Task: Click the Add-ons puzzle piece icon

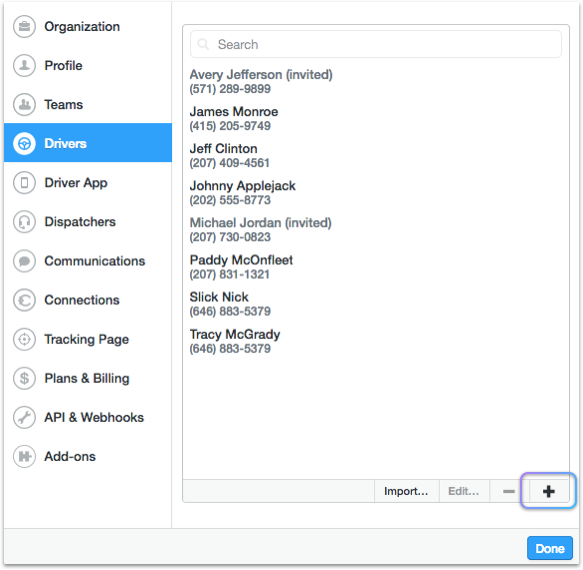Action: pyautogui.click(x=25, y=456)
